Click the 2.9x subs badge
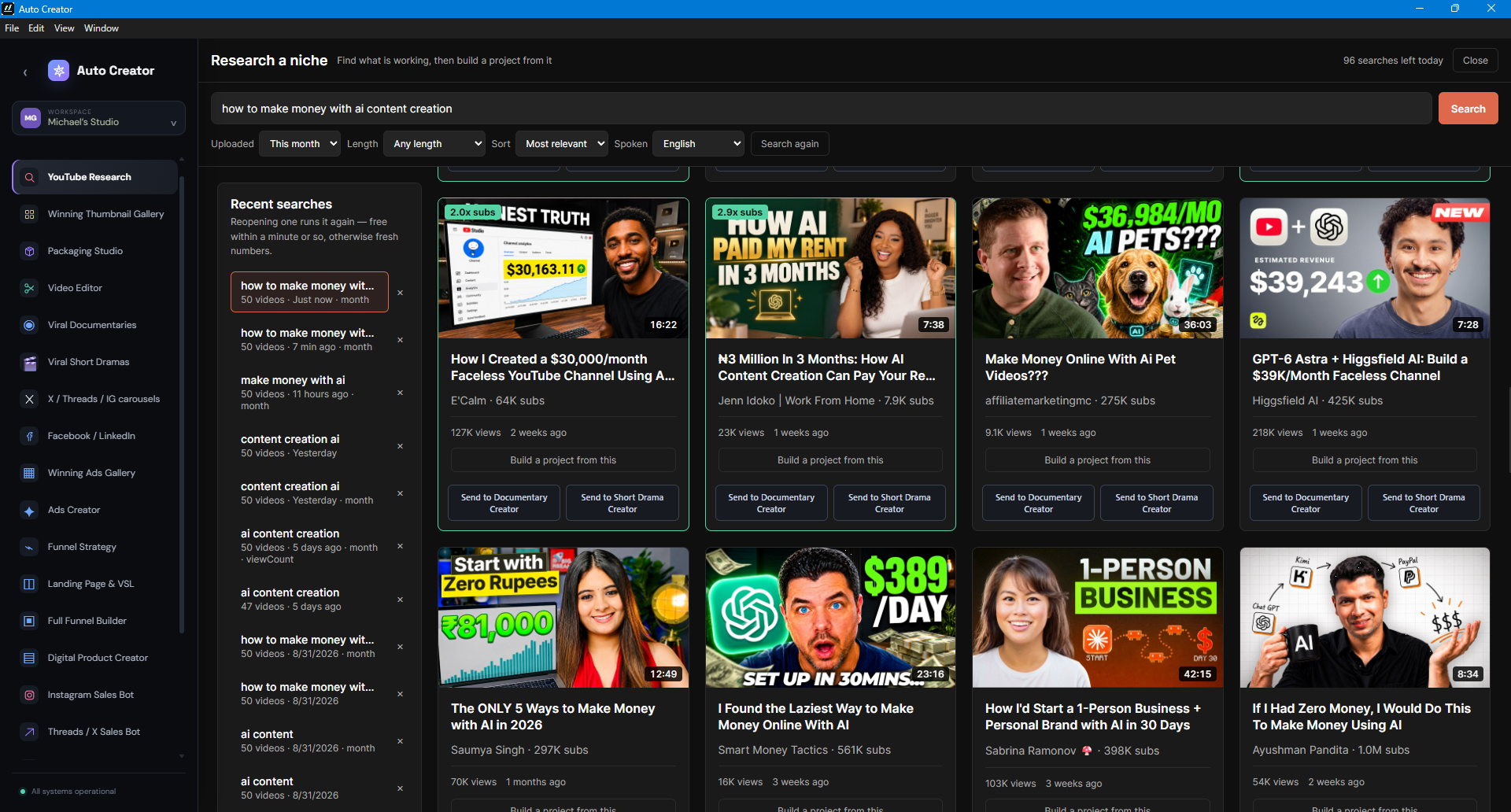The width and height of the screenshot is (1511, 812). pos(740,212)
